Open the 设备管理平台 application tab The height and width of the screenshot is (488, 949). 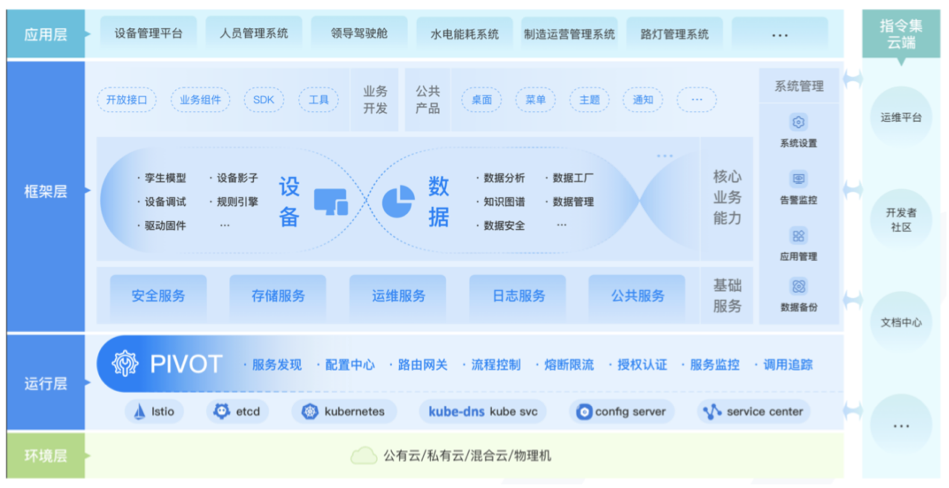149,34
